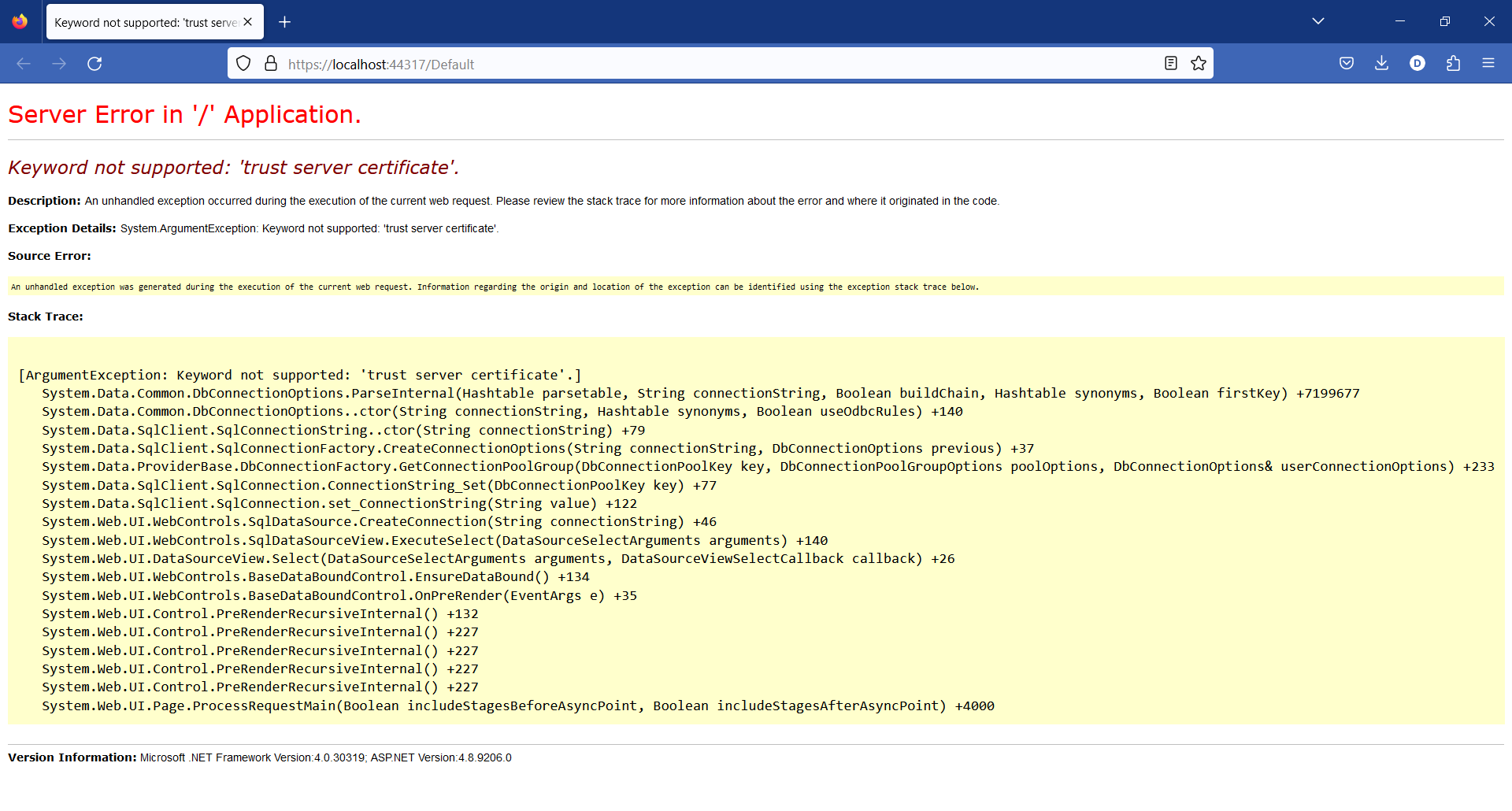
Task: Click the SqlConnection.set_ConnectionString stack line
Action: 339,504
